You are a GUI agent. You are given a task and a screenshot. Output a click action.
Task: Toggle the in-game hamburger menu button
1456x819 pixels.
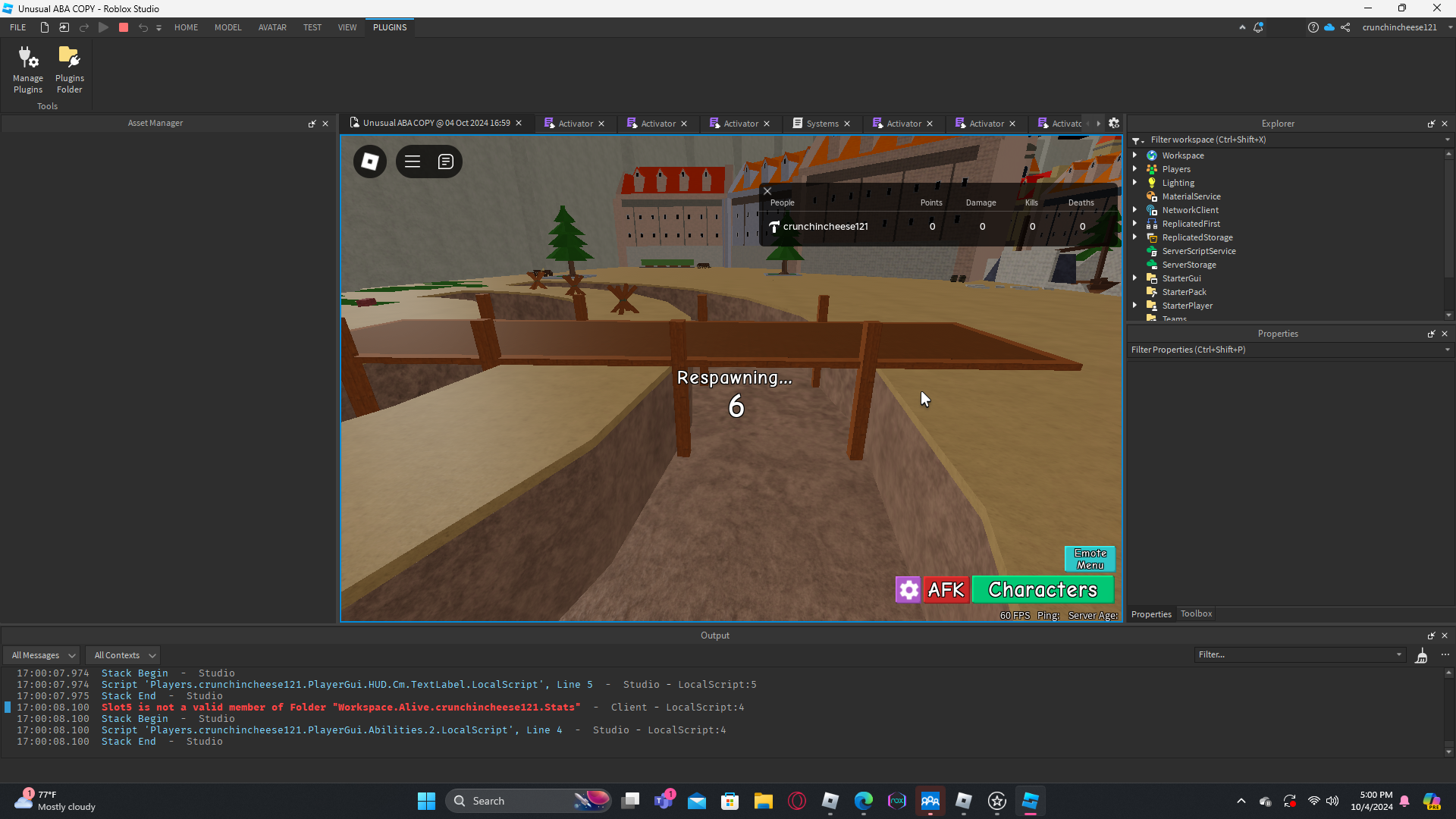coord(413,162)
